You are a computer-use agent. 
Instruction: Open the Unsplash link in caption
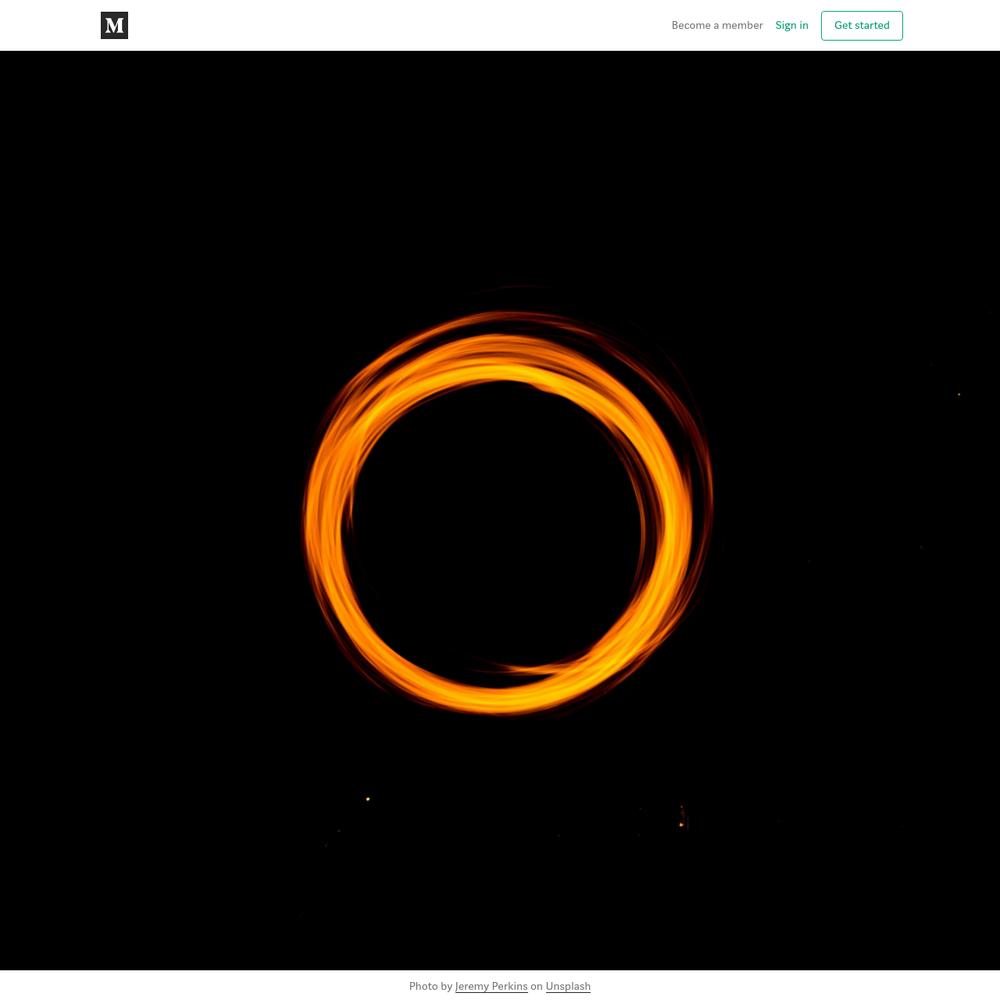pyautogui.click(x=568, y=986)
